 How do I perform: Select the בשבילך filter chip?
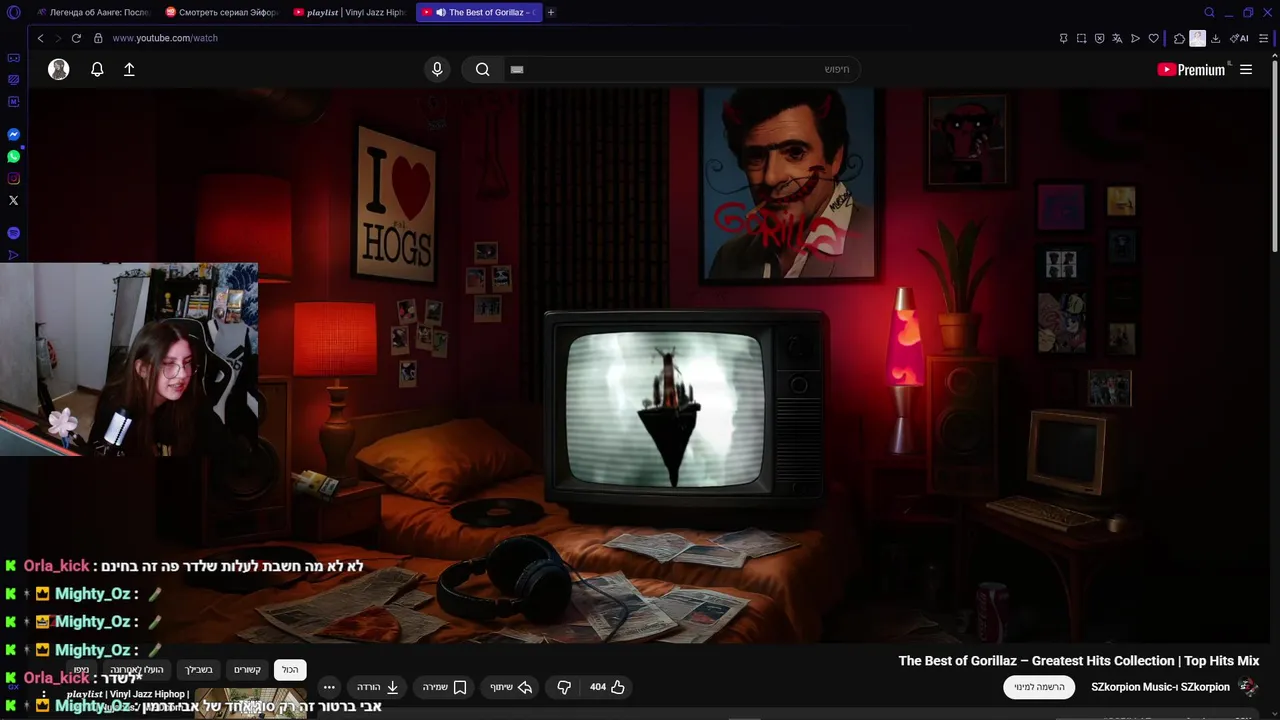pos(199,670)
